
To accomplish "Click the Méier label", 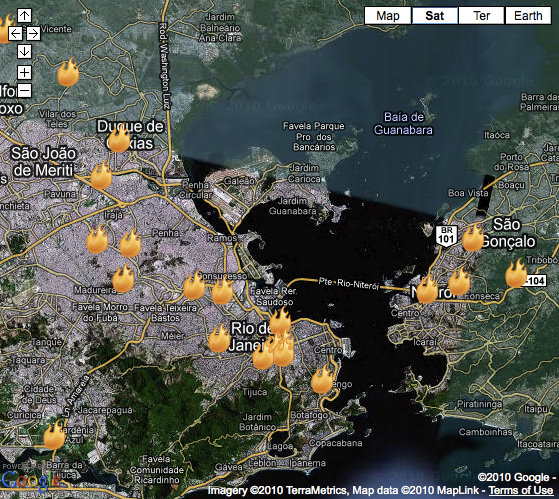I will coord(173,336).
